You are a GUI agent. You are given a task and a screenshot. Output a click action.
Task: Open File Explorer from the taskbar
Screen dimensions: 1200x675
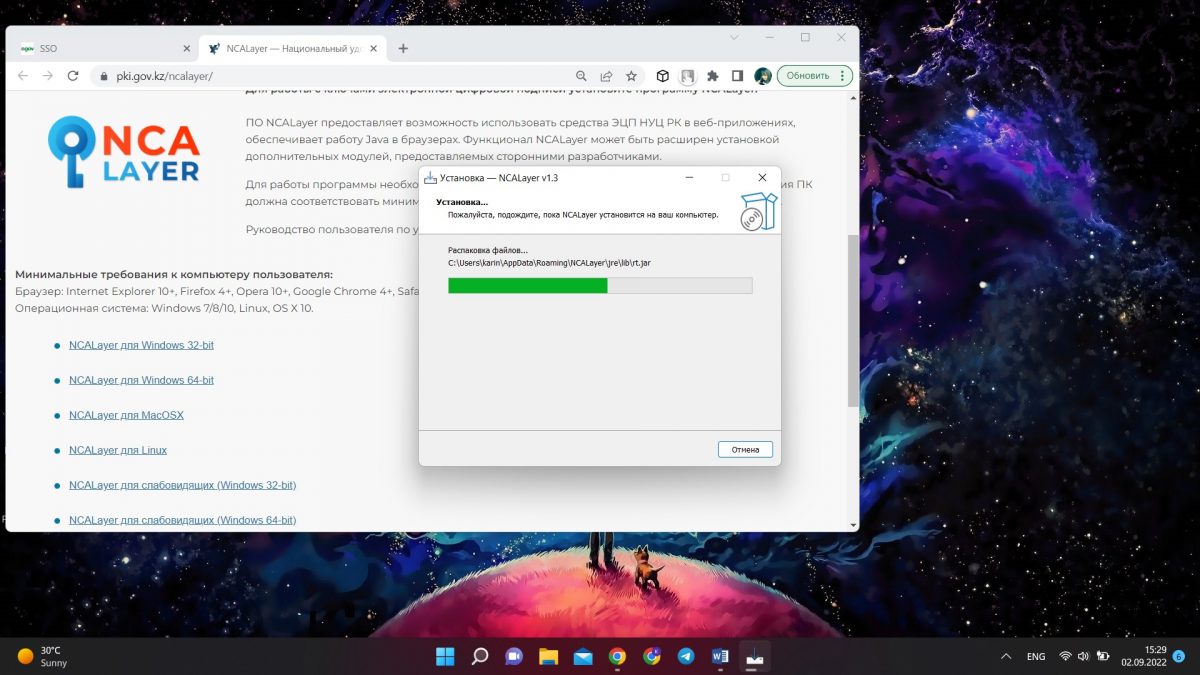point(548,657)
